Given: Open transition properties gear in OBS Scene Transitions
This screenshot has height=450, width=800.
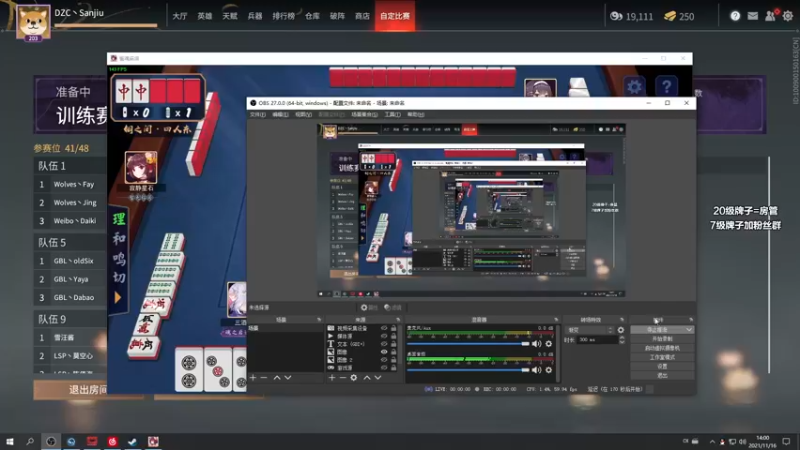Looking at the screenshot, I should tap(621, 330).
